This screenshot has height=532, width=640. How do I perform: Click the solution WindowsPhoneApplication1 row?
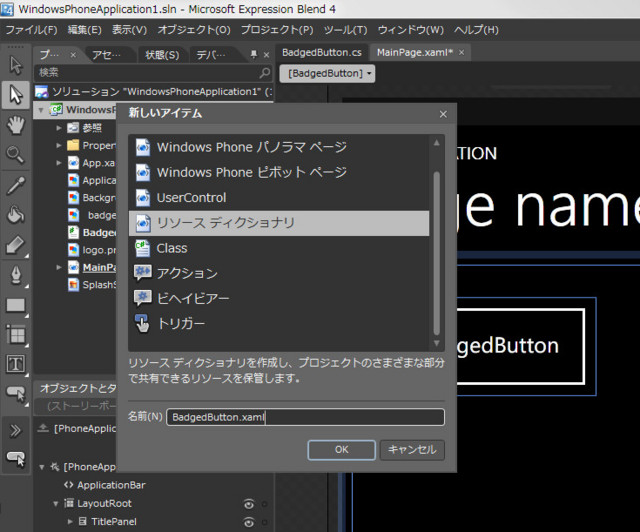[x=154, y=92]
